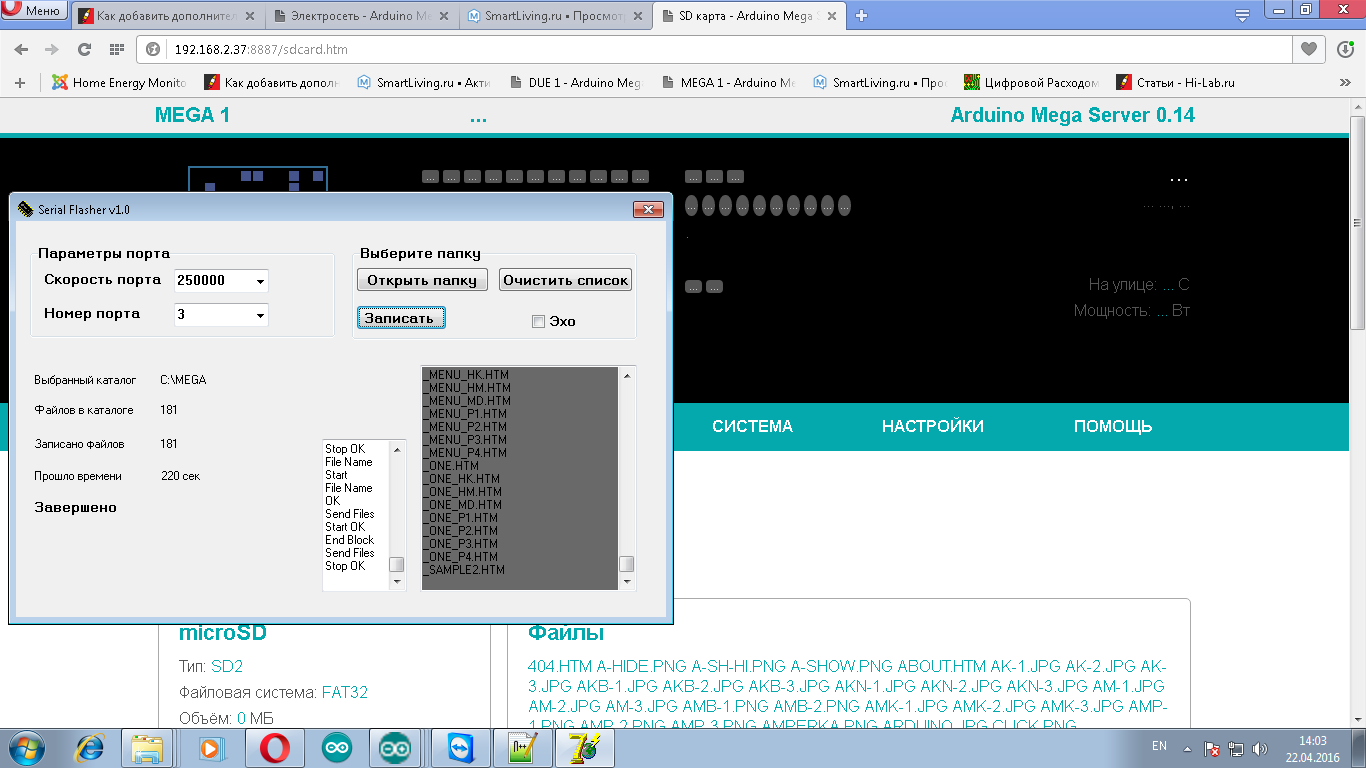Open the Статьи - Hi-Lab.ru bookmark
This screenshot has height=768, width=1366.
click(1177, 83)
